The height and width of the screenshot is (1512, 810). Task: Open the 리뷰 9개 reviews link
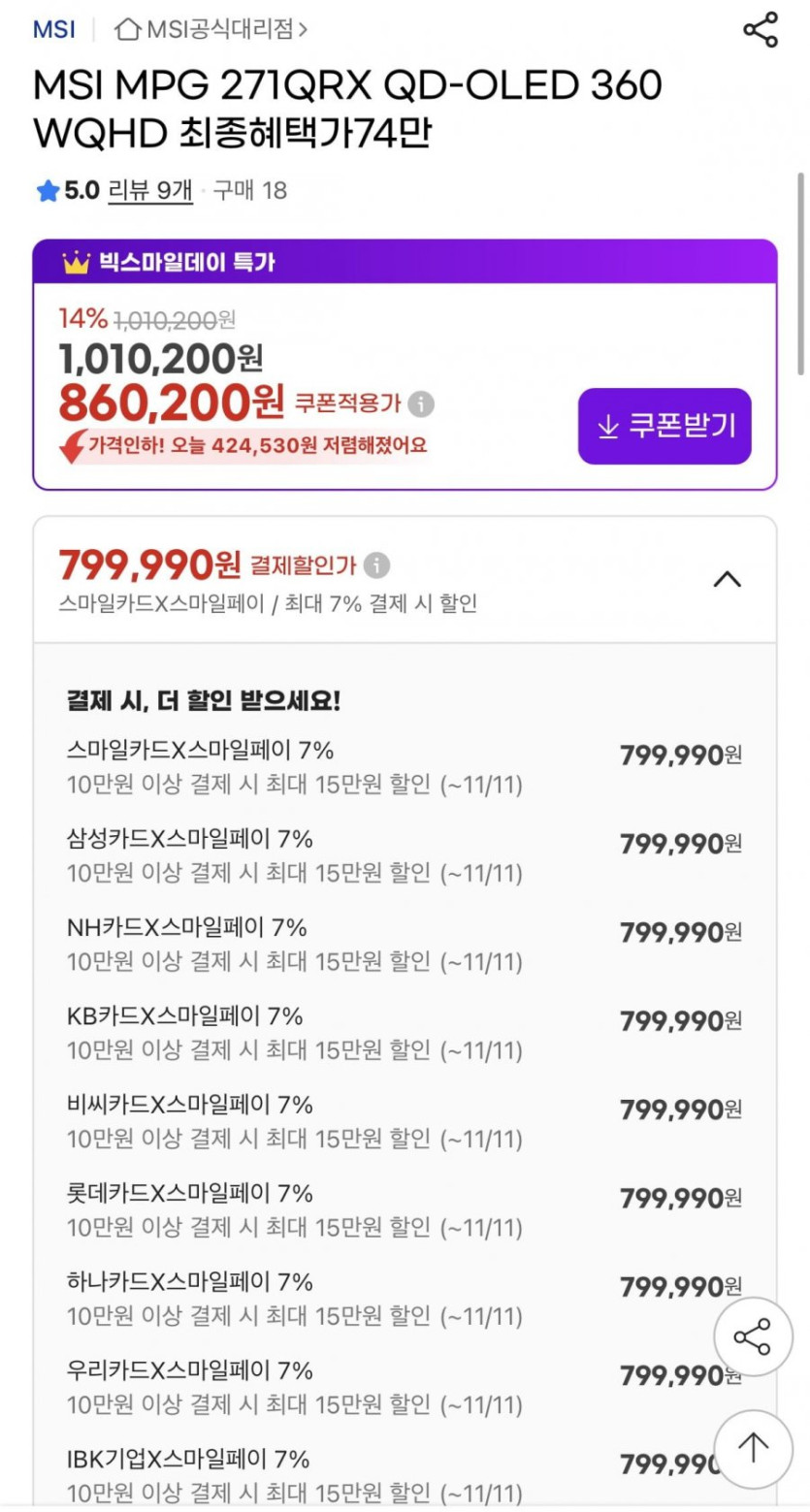[150, 190]
